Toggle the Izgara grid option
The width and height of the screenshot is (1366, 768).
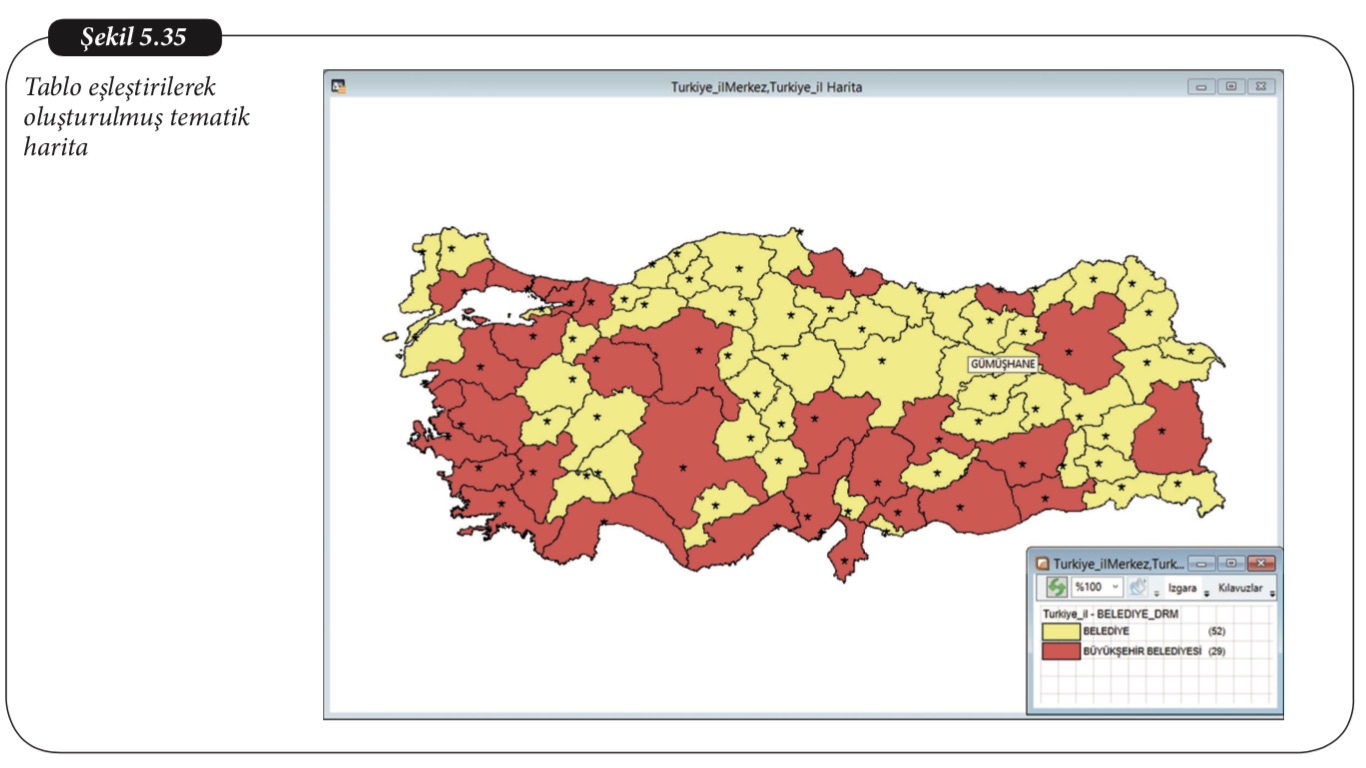click(1182, 588)
